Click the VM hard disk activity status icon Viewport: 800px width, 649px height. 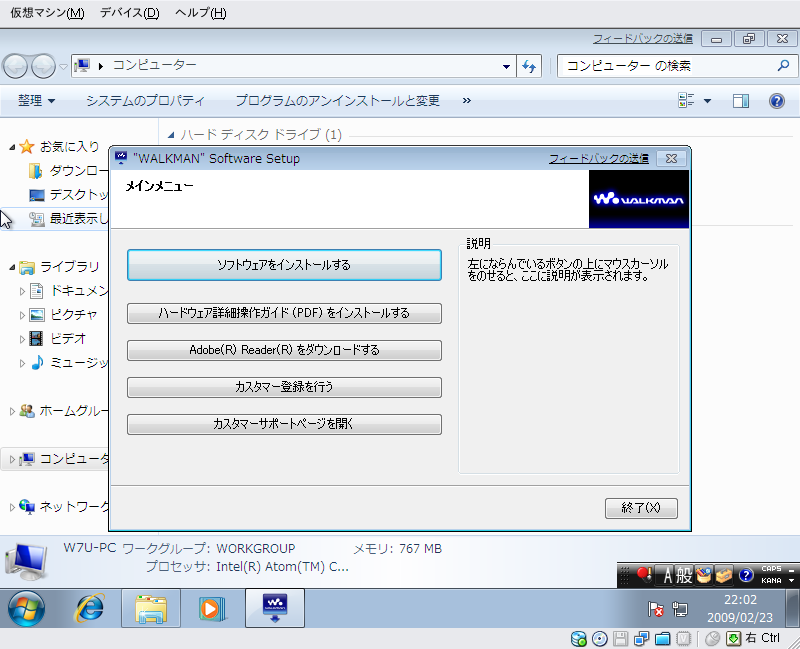tap(579, 638)
